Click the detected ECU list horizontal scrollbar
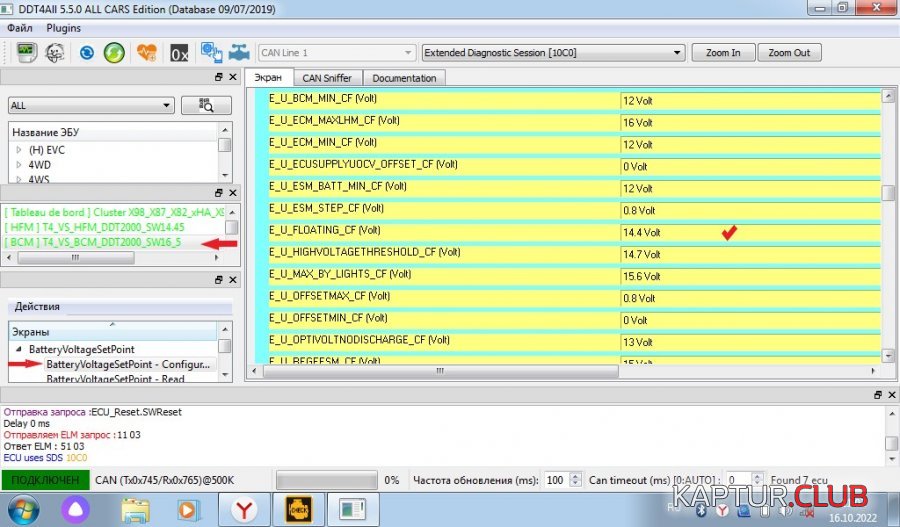The width and height of the screenshot is (900, 527). pos(76,258)
